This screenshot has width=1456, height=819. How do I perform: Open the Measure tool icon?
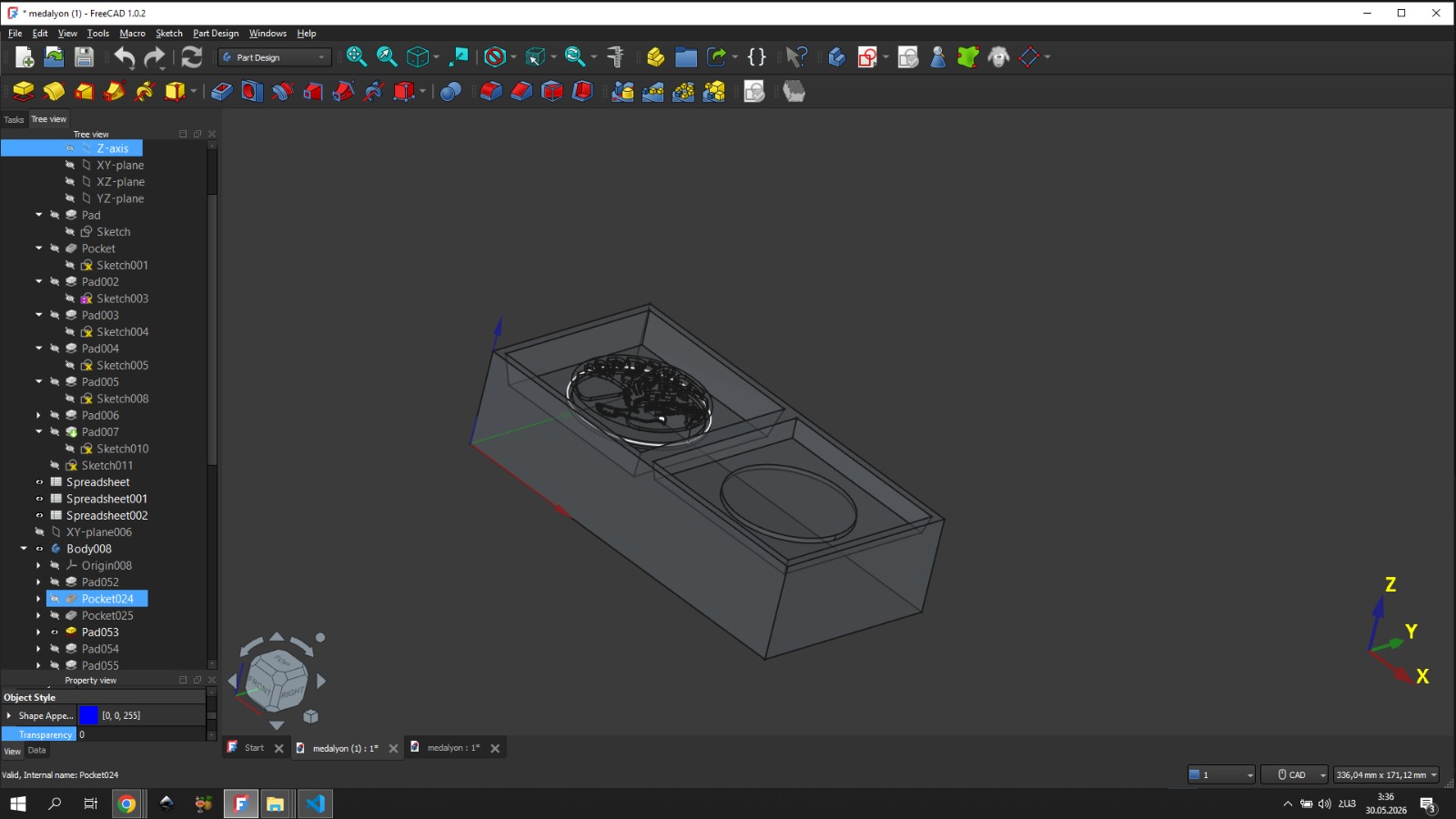(616, 57)
